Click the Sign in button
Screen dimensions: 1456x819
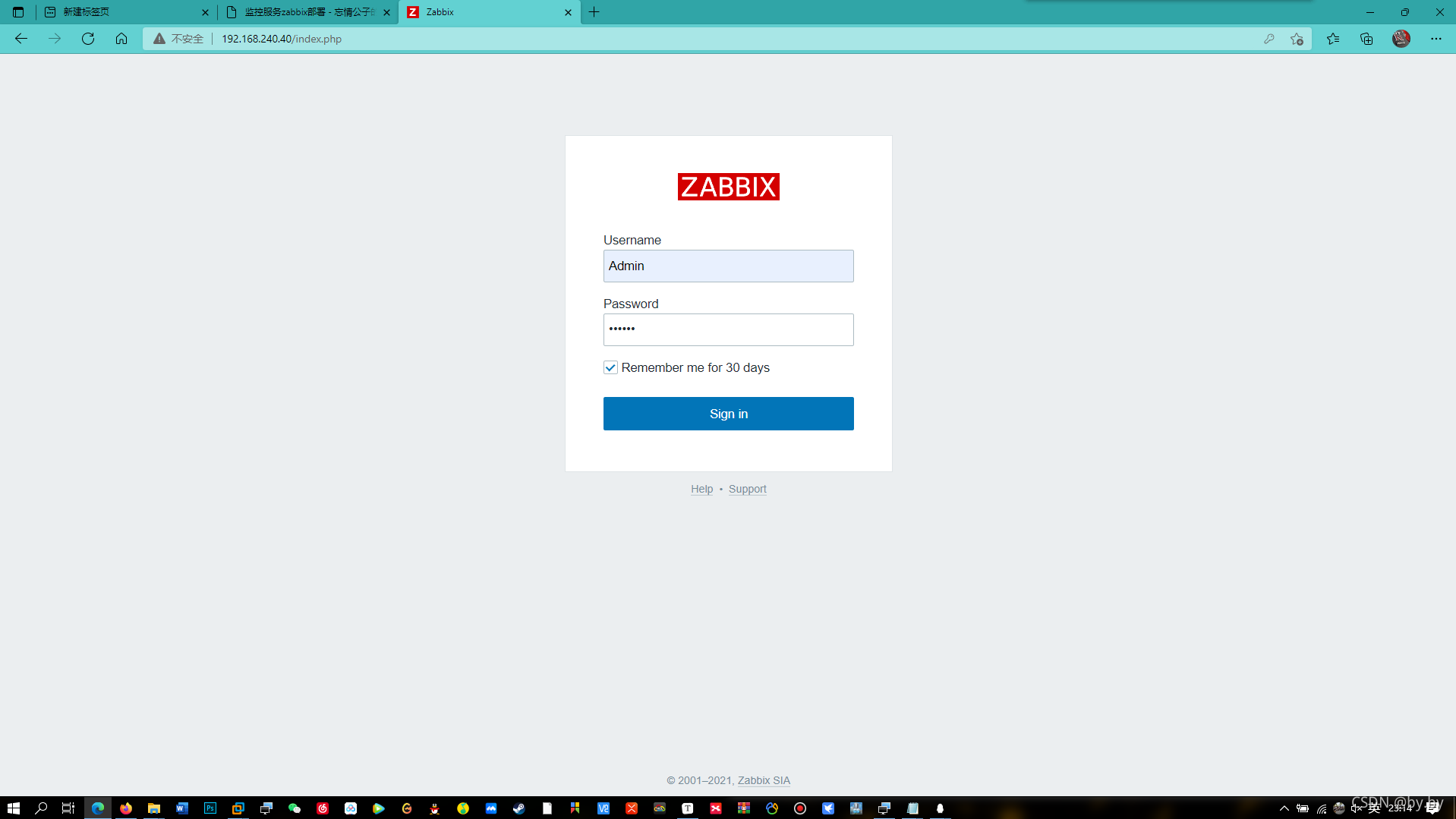pyautogui.click(x=728, y=414)
